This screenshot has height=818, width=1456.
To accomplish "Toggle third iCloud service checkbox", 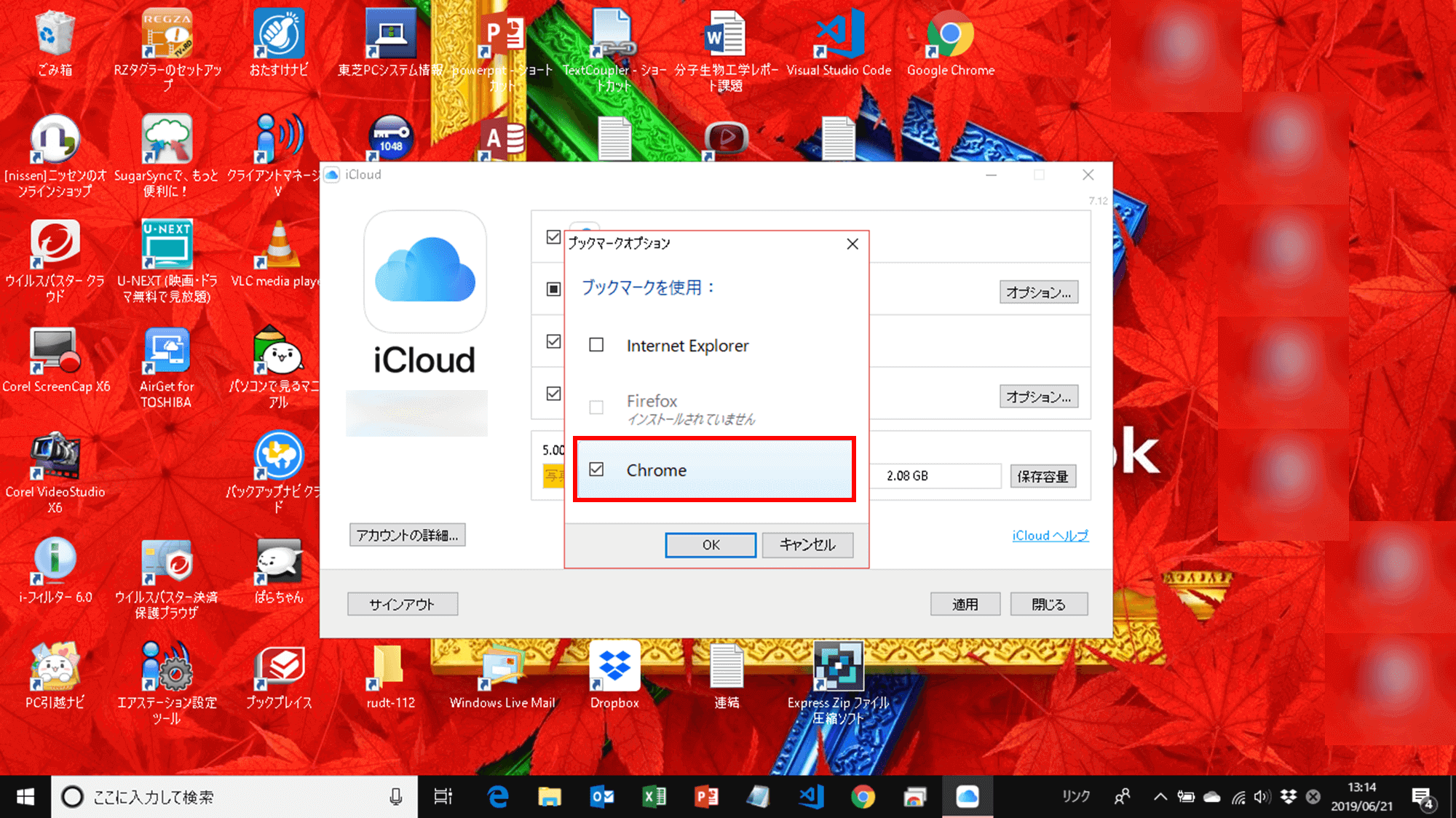I will 553,341.
